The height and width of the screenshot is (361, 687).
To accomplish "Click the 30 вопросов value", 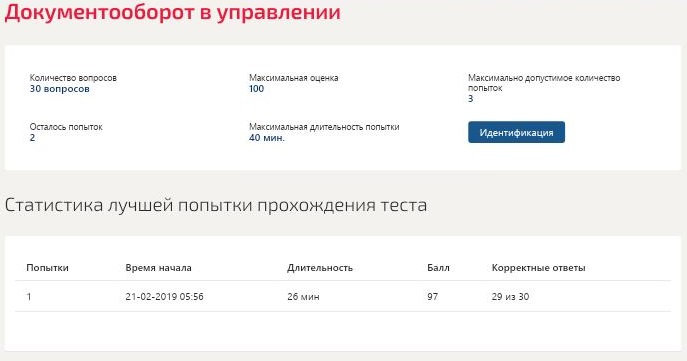I will click(60, 89).
